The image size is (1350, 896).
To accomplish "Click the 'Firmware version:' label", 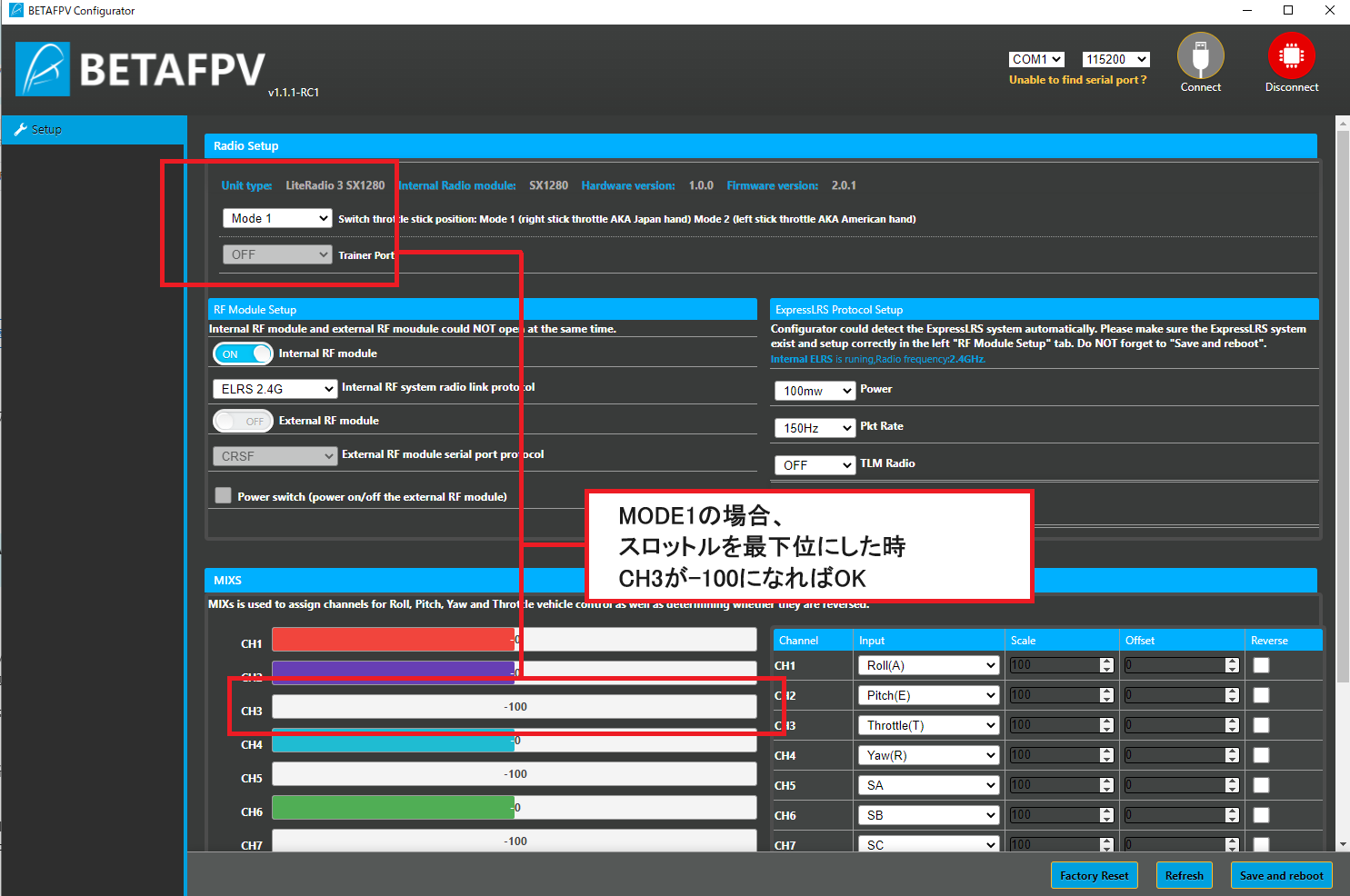I will tap(772, 185).
